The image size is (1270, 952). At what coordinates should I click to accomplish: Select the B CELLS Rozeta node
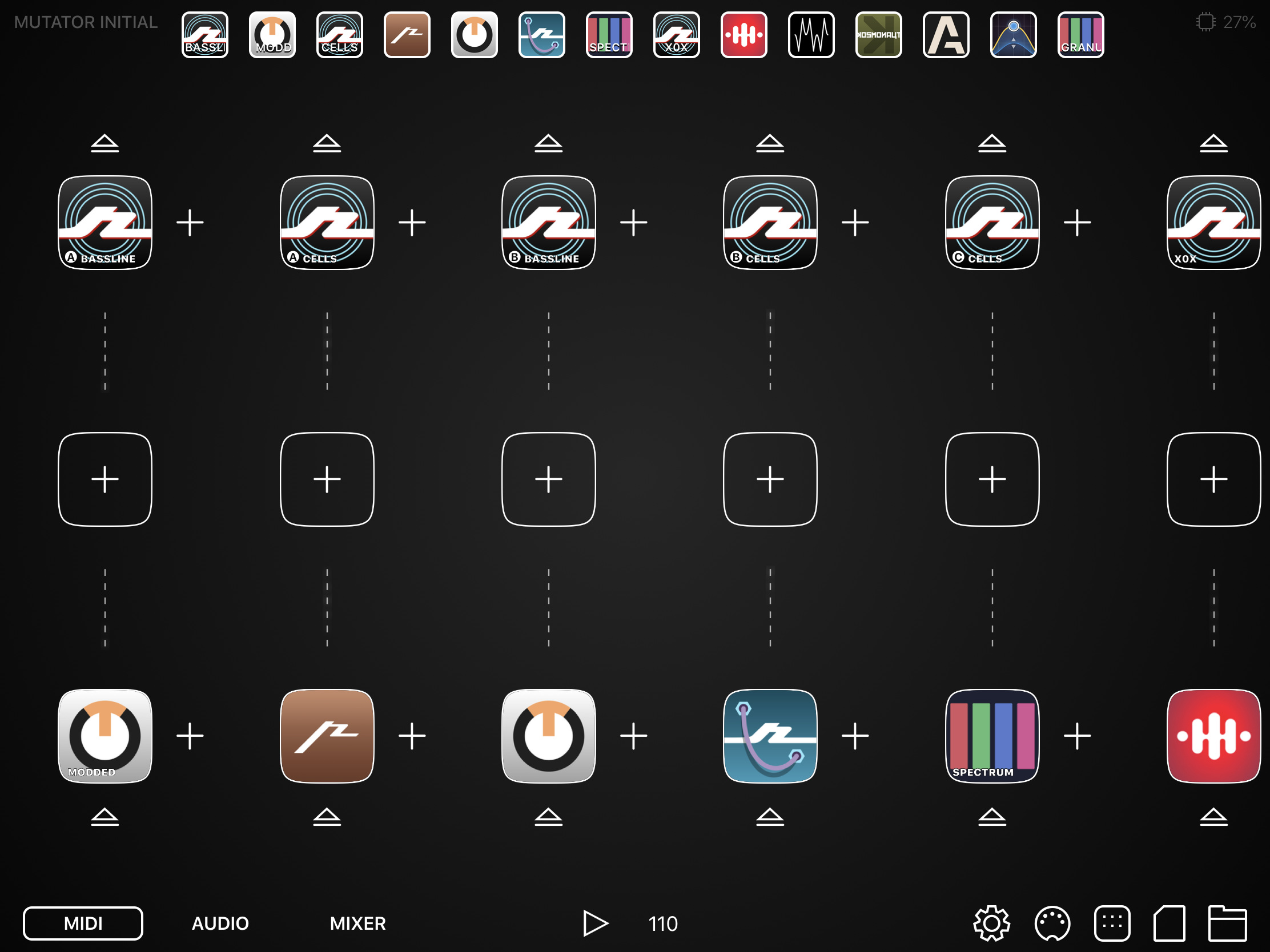pyautogui.click(x=770, y=223)
